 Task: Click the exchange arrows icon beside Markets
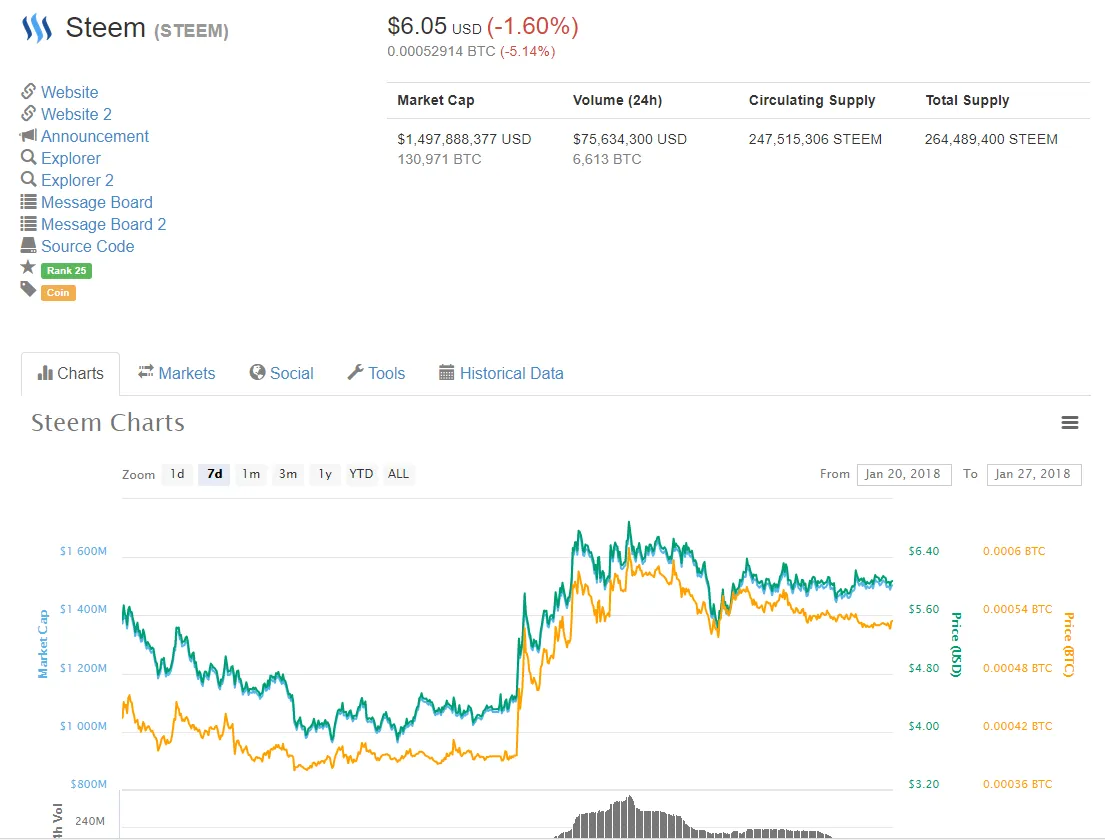(146, 371)
